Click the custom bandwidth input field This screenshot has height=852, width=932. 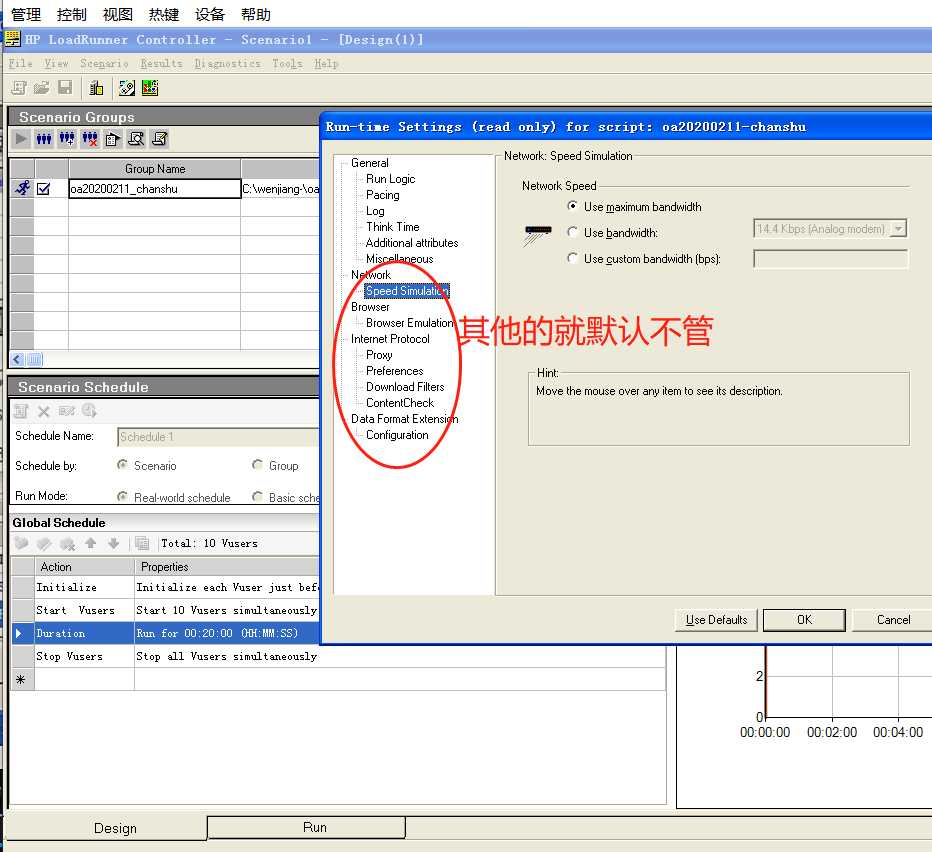[830, 259]
